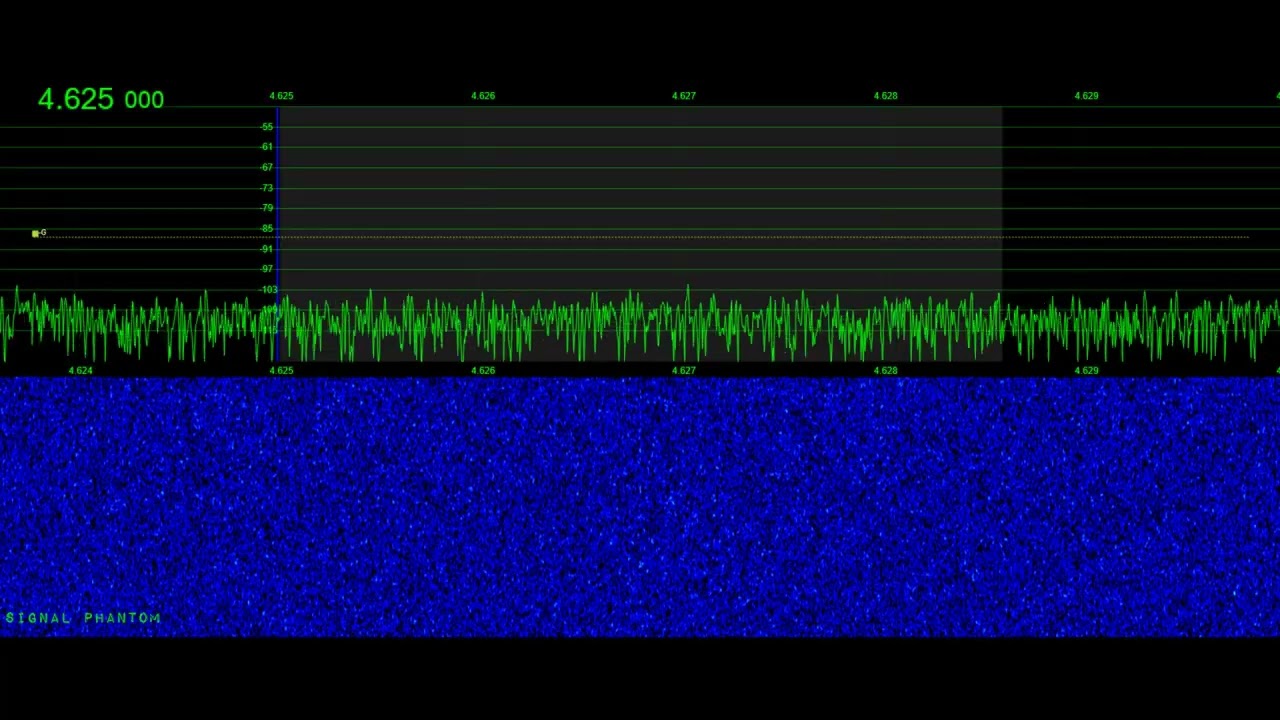Click the -67 dB level label
The width and height of the screenshot is (1280, 720).
(267, 168)
